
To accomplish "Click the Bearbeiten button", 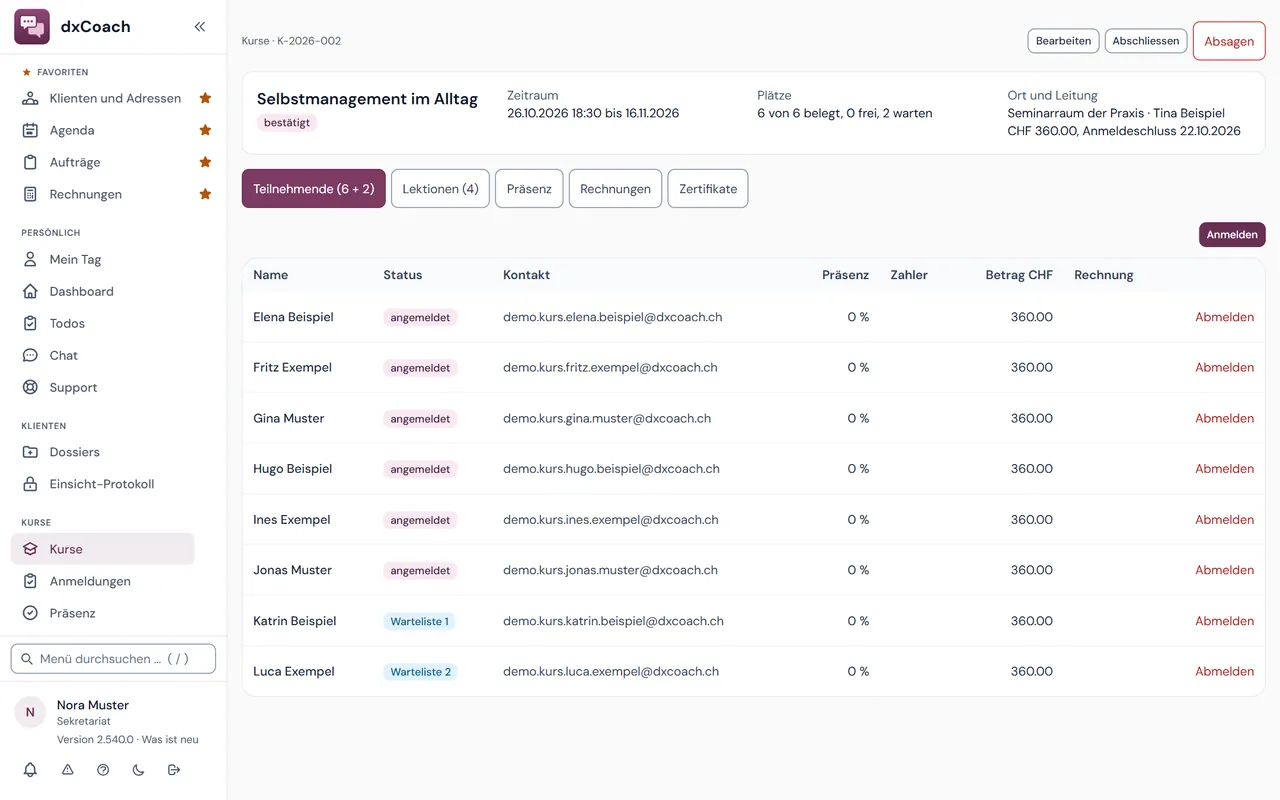I will pyautogui.click(x=1063, y=41).
